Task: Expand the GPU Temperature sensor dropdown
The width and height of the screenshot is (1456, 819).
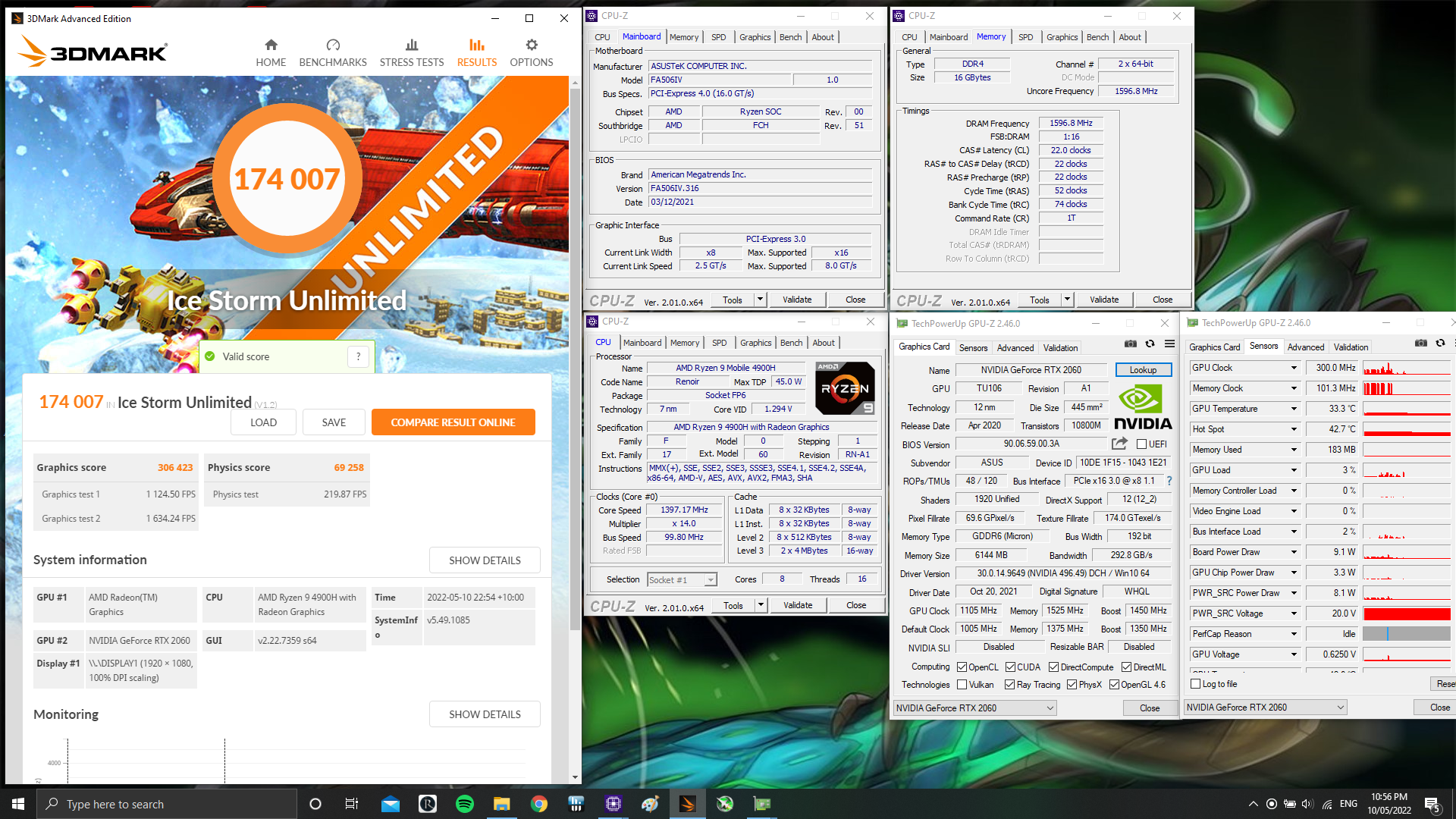Action: (1294, 409)
